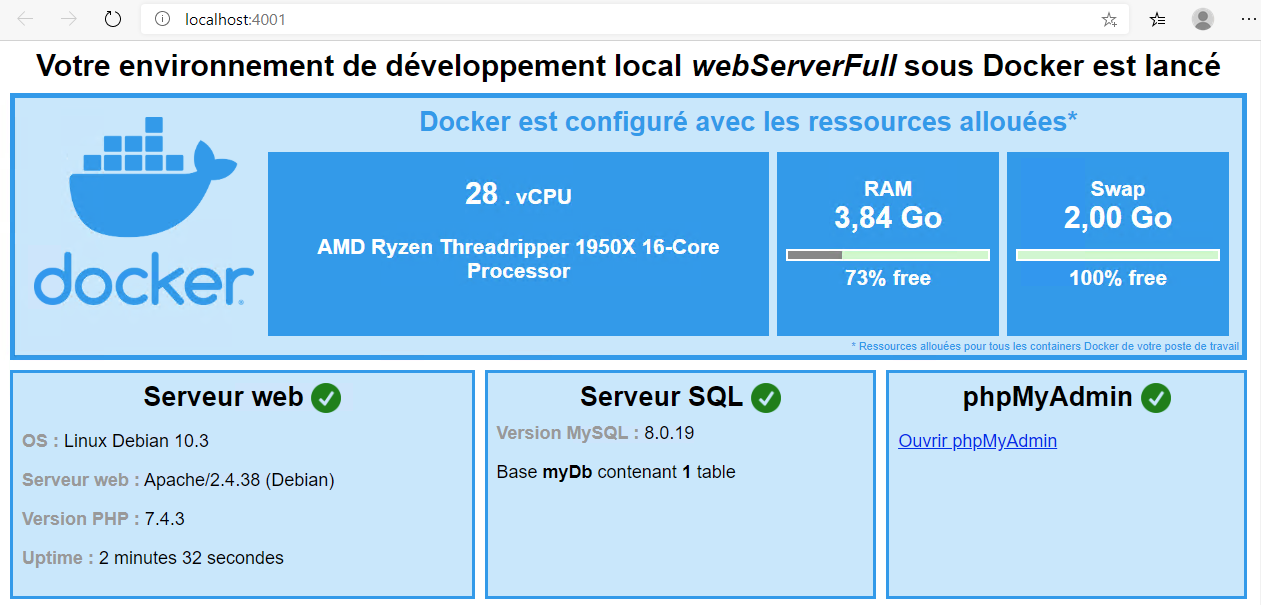Click the site info icon in address bar
Image resolution: width=1261 pixels, height=605 pixels.
[x=163, y=19]
